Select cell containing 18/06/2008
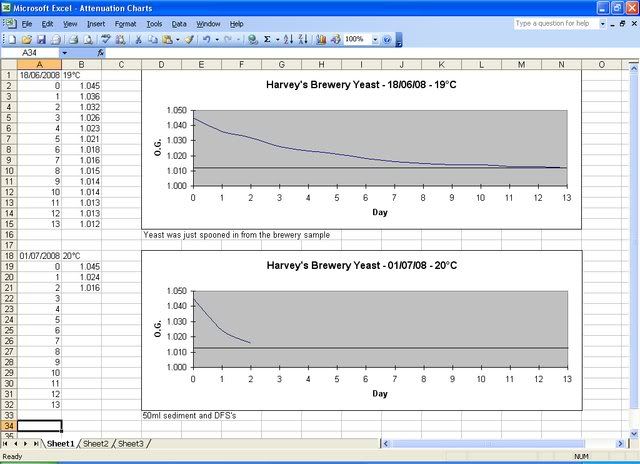Screen dimensions: 640x464 pos(40,75)
